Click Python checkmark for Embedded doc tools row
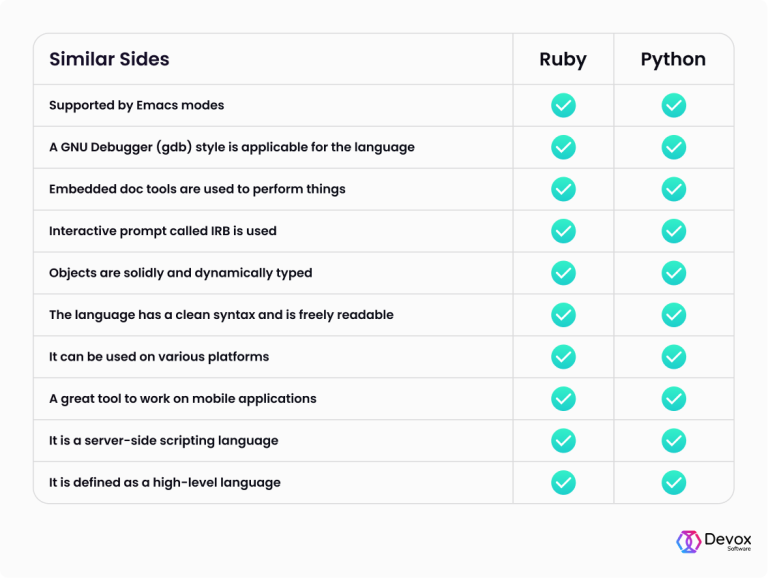This screenshot has height=578, width=768. [x=673, y=189]
